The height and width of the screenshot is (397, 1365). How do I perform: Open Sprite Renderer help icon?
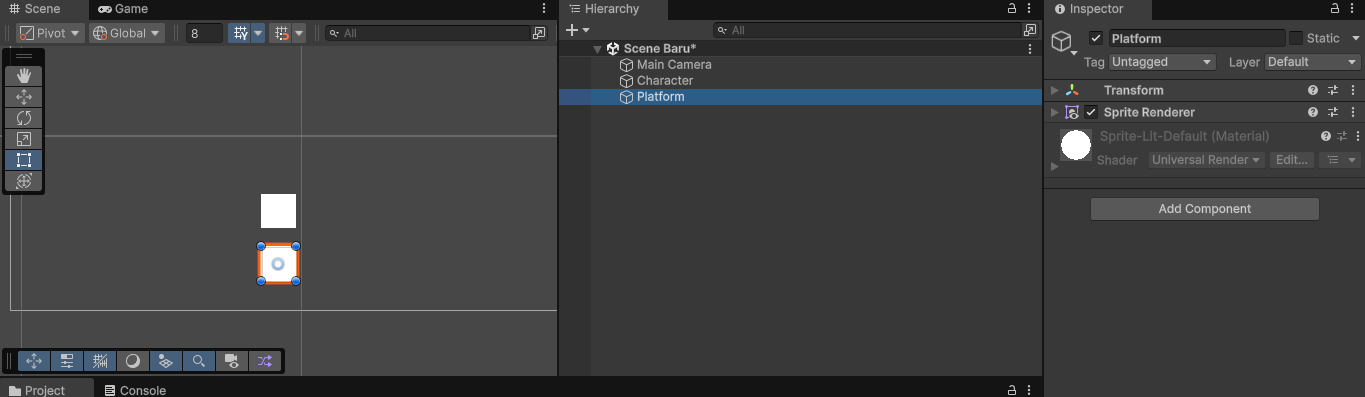coord(1313,112)
